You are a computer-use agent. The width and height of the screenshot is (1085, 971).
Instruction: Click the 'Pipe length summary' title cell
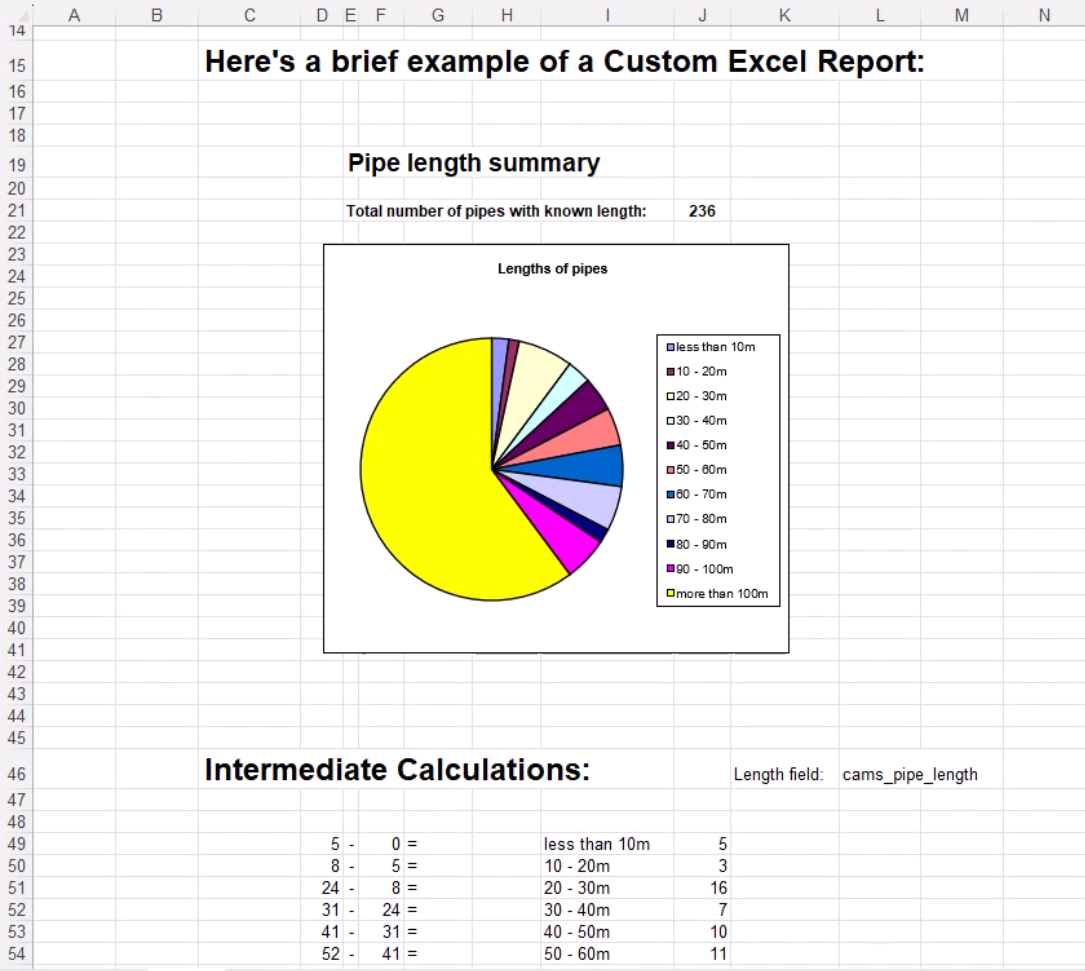pos(474,163)
